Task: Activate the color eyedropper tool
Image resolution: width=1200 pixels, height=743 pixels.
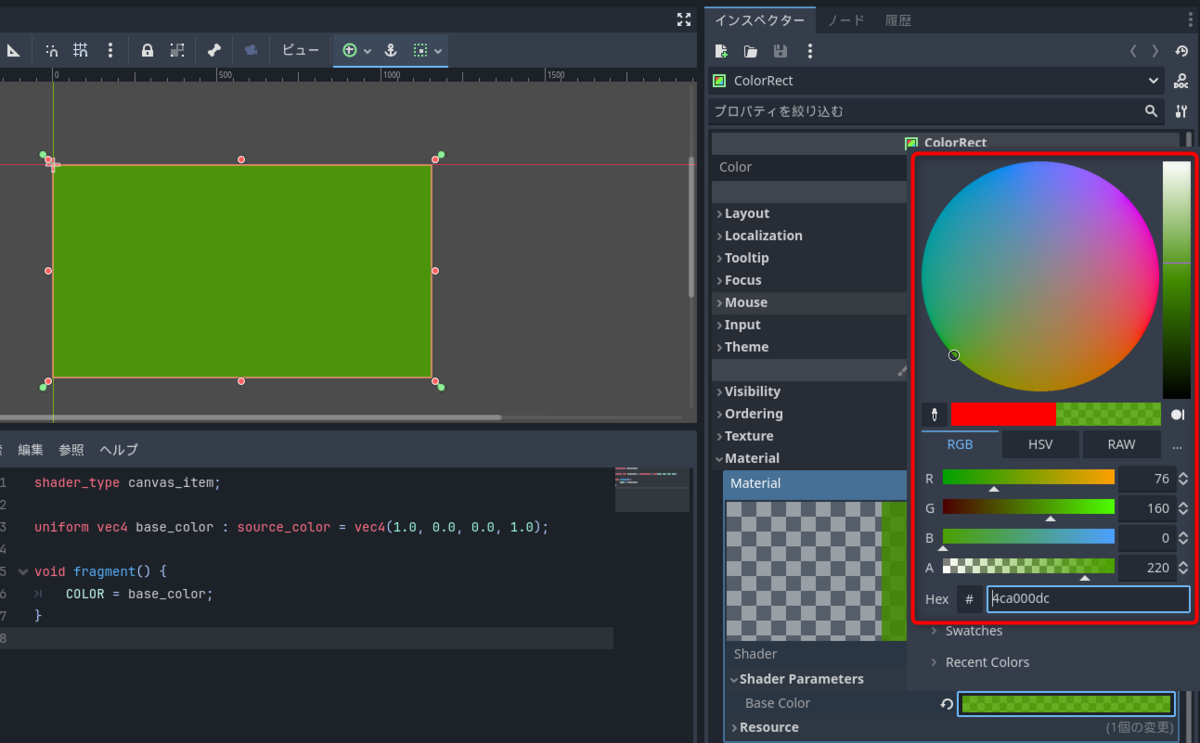Action: (934, 414)
